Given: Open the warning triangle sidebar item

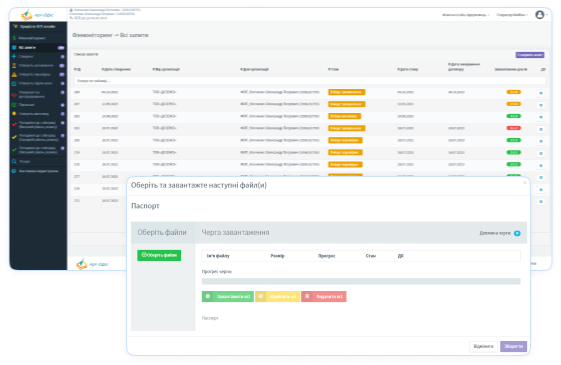Looking at the screenshot, I should [38, 74].
